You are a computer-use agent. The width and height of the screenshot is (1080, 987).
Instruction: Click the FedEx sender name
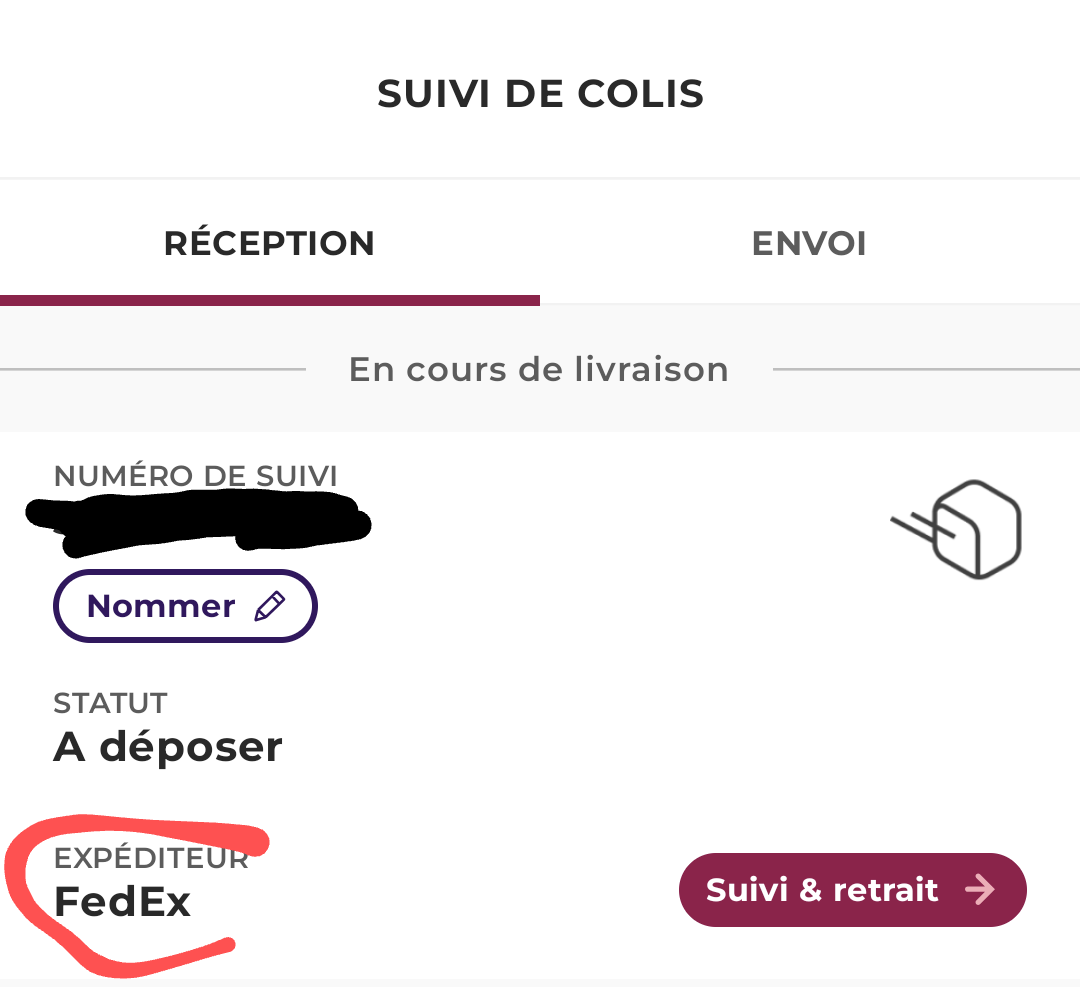click(122, 902)
